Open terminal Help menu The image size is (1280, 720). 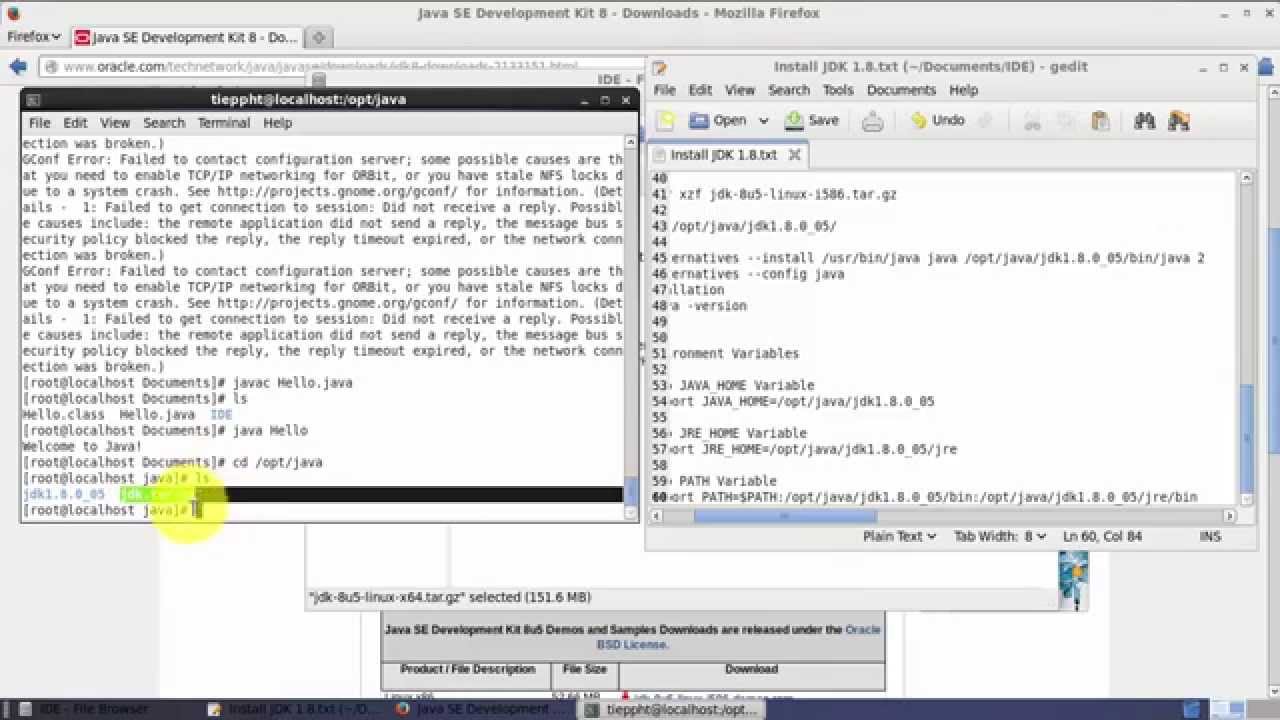click(x=277, y=123)
